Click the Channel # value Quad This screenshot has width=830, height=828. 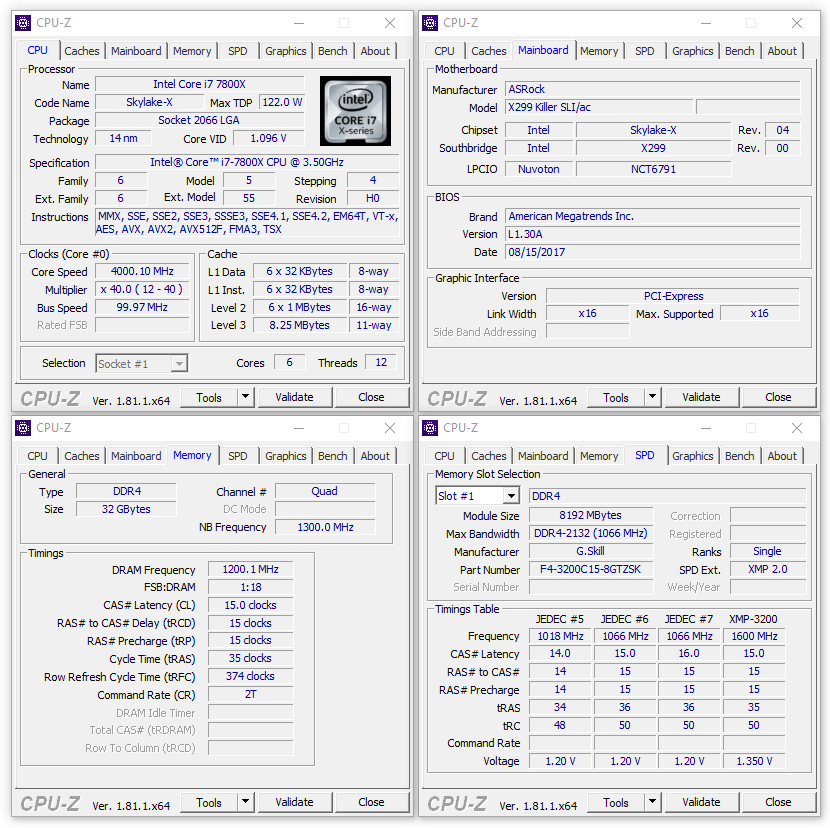tap(325, 491)
